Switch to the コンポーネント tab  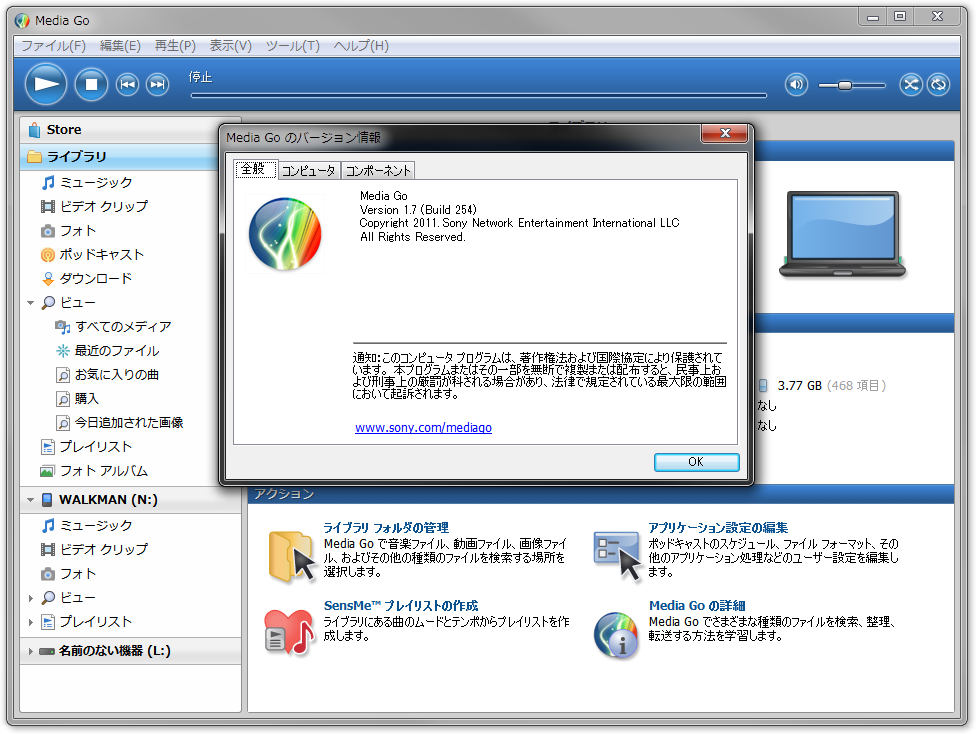tap(378, 171)
